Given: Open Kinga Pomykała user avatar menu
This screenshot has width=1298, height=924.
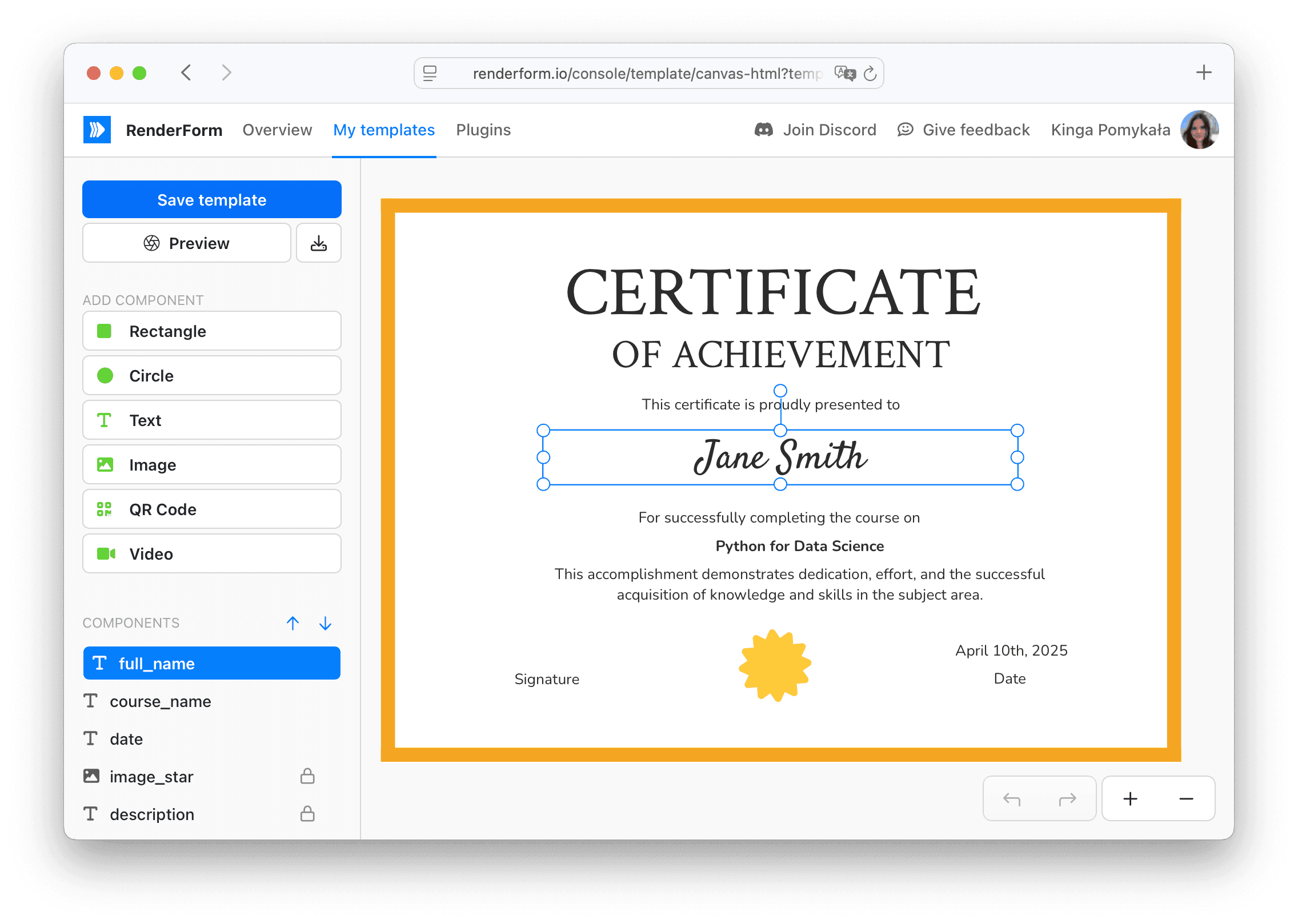Looking at the screenshot, I should 1199,130.
